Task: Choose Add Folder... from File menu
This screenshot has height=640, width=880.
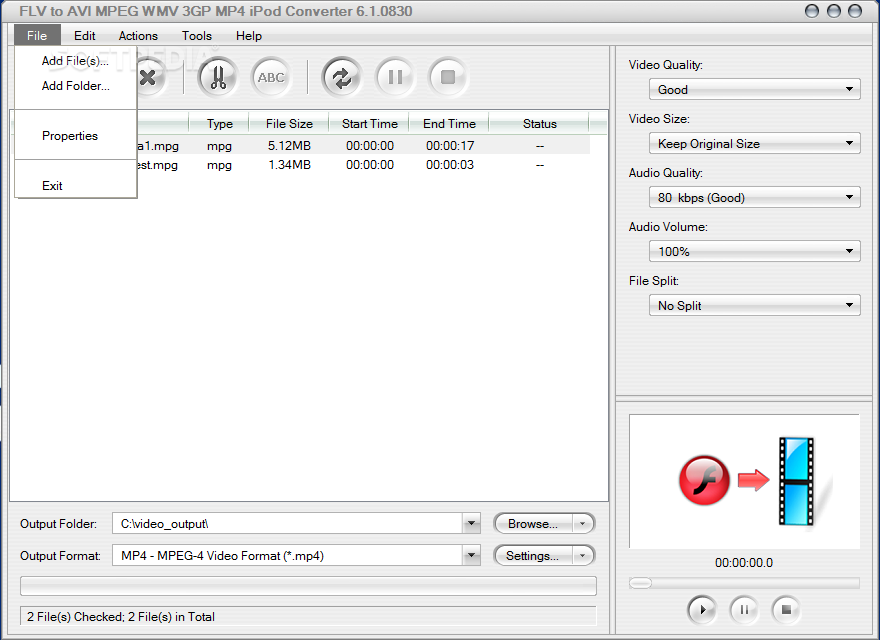Action: point(75,85)
